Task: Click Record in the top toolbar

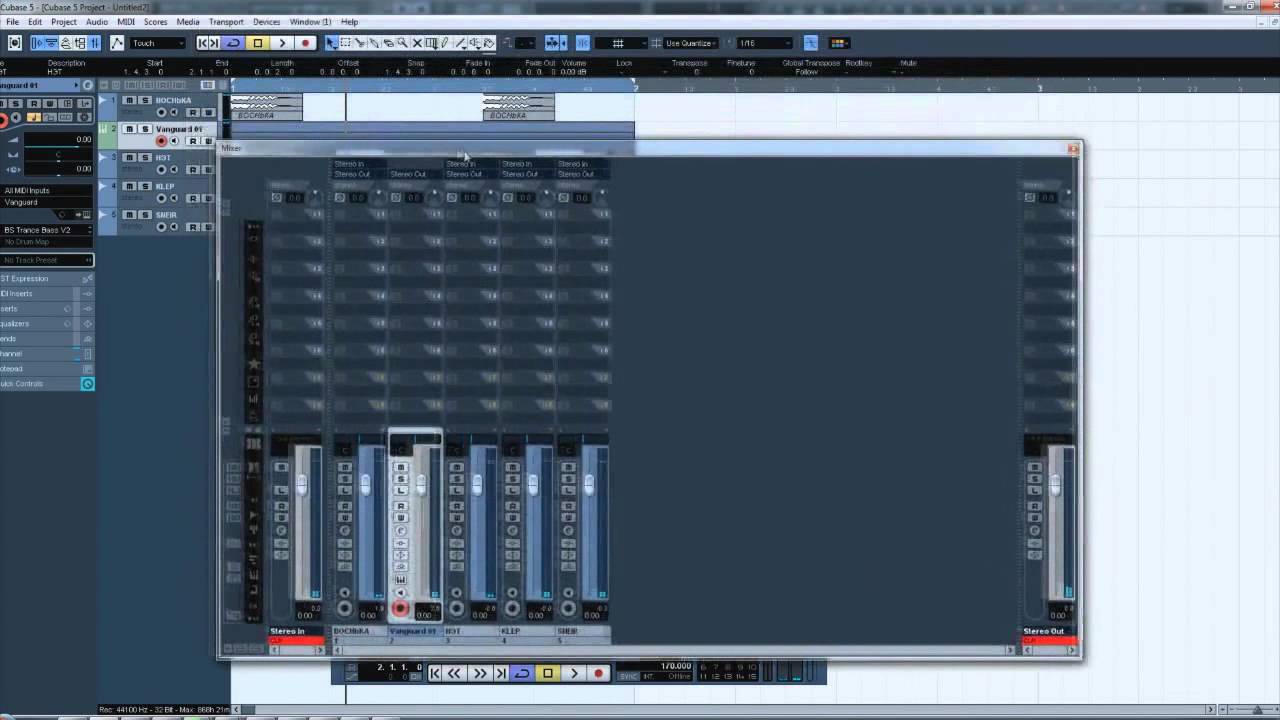Action: pyautogui.click(x=305, y=43)
